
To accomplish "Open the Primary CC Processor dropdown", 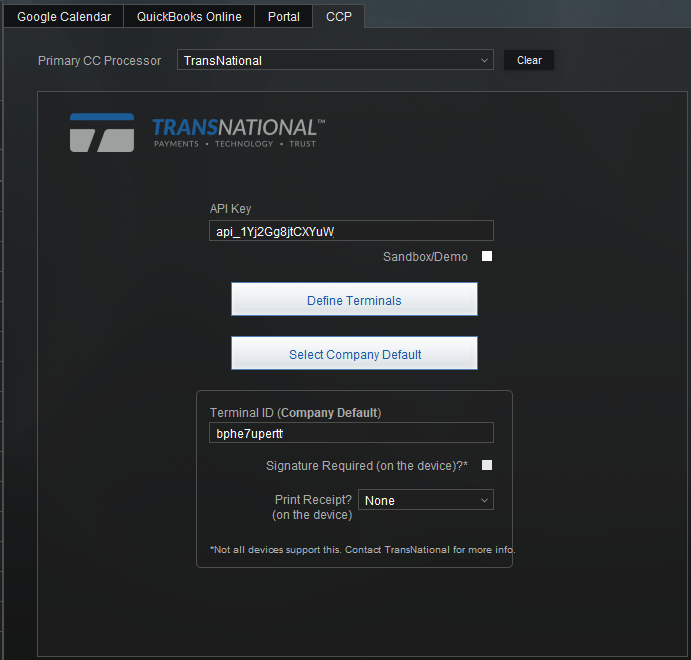I will [335, 60].
